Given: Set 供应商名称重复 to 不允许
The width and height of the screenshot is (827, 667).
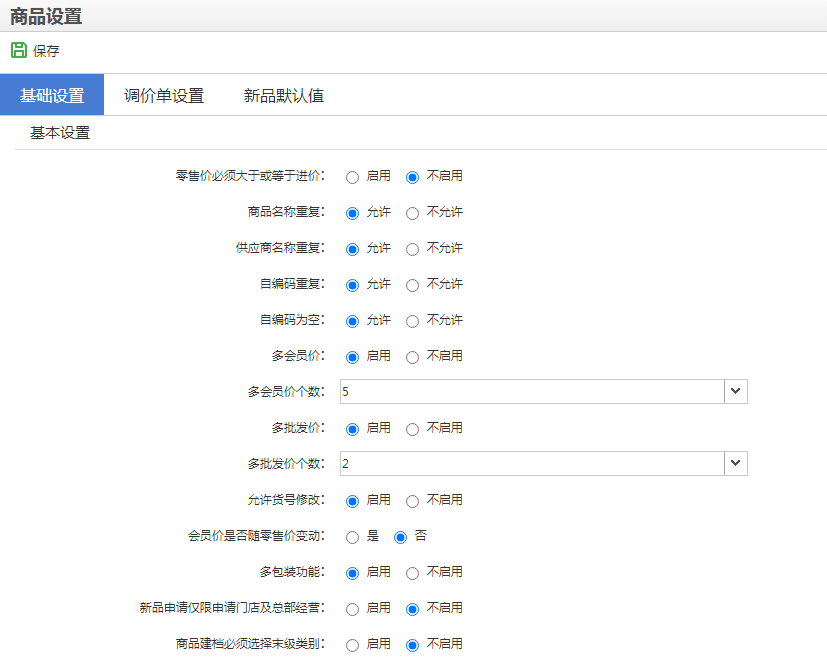Looking at the screenshot, I should point(412,249).
